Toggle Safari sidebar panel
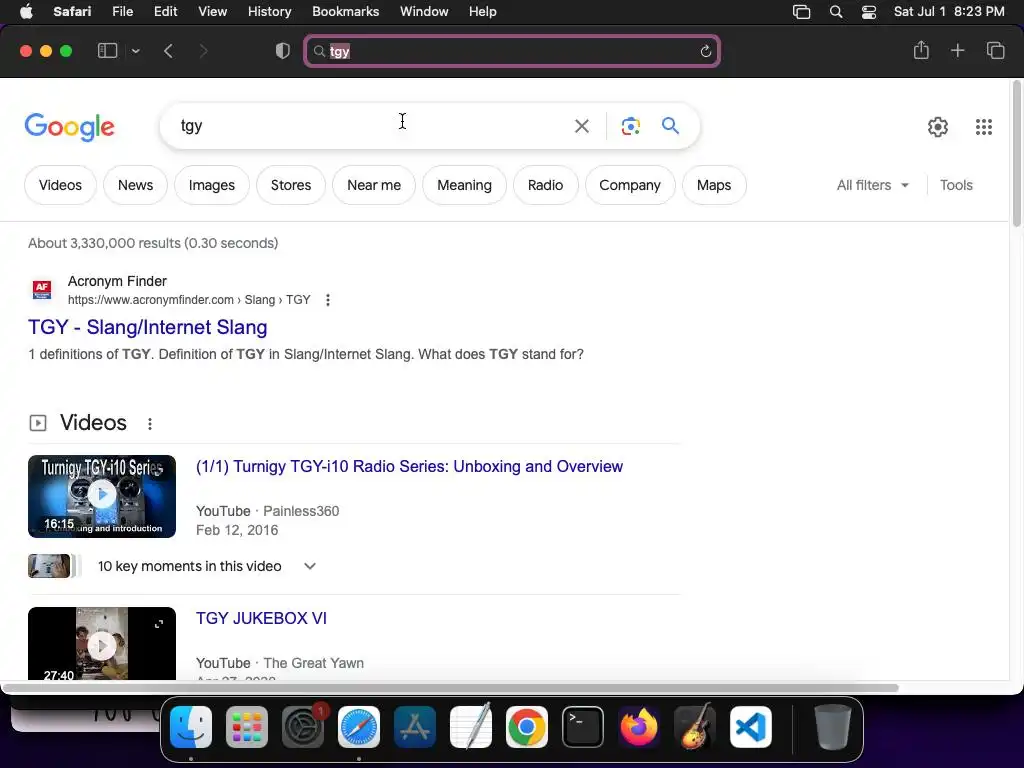The height and width of the screenshot is (768, 1024). pos(107,51)
